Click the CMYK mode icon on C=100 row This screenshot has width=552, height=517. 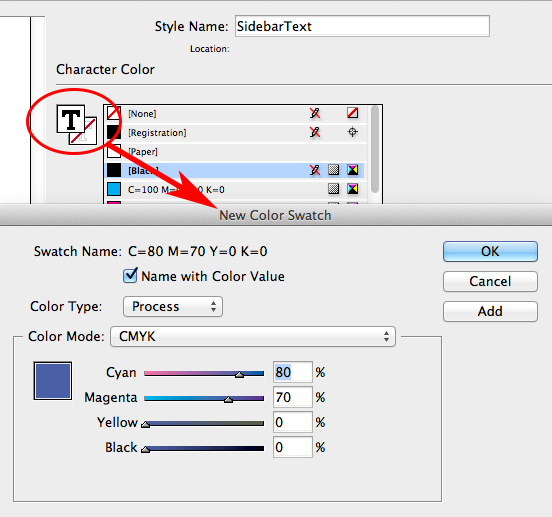pos(352,189)
